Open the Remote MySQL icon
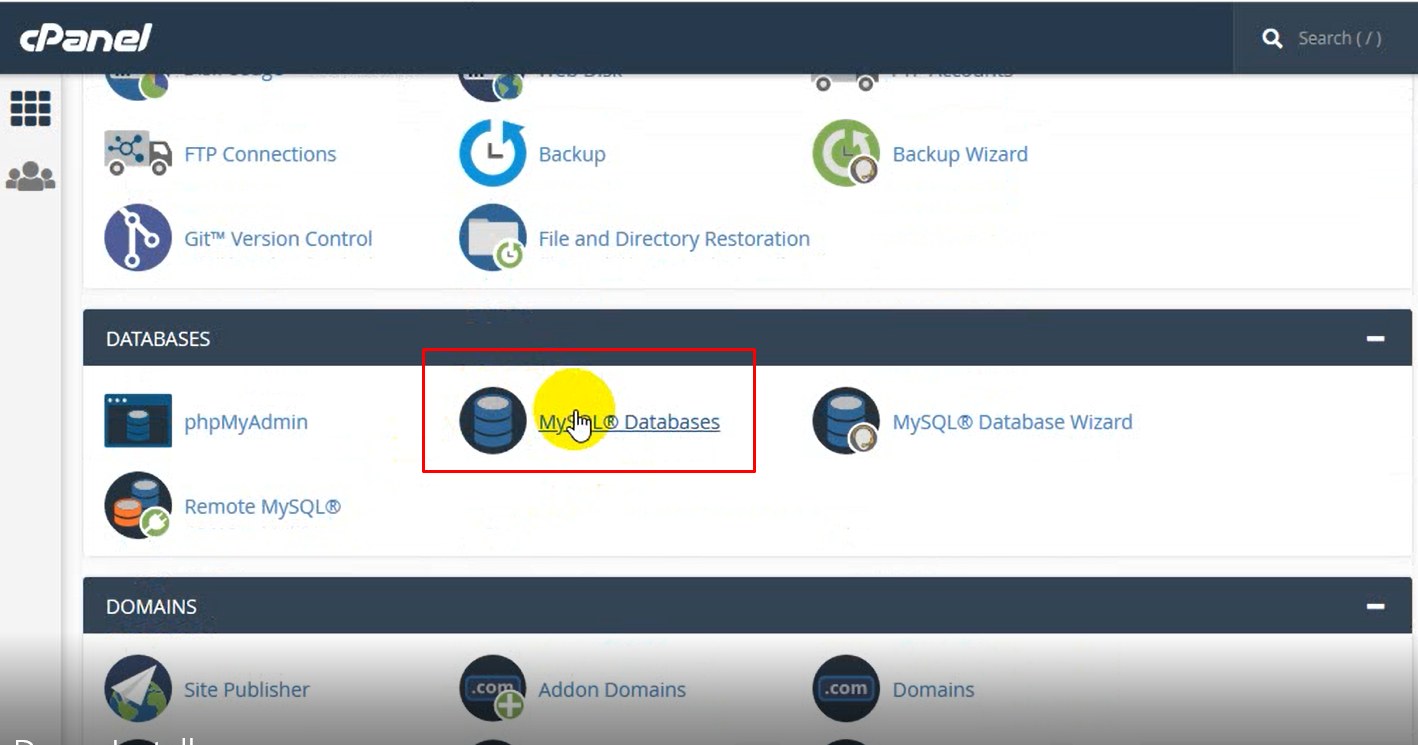 click(x=138, y=506)
